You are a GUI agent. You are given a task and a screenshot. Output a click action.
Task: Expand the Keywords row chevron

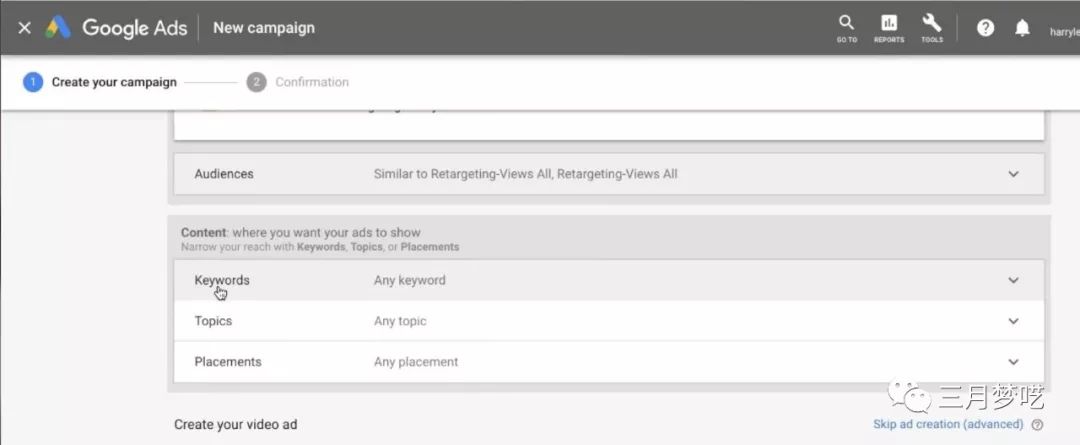coord(1013,281)
